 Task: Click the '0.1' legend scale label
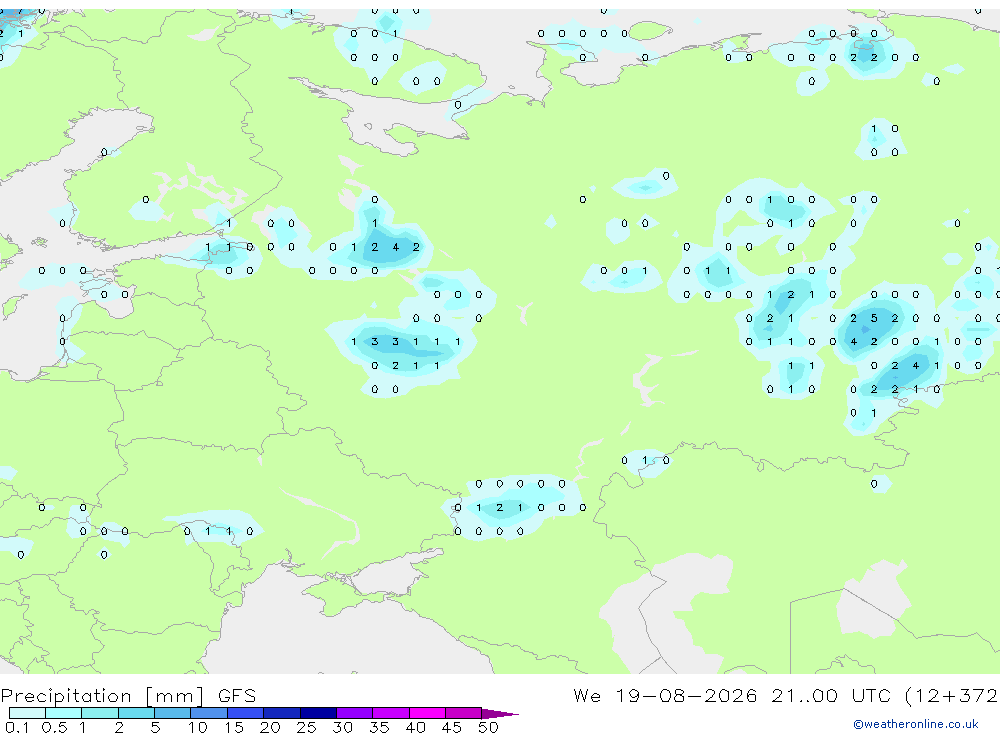click(x=17, y=727)
